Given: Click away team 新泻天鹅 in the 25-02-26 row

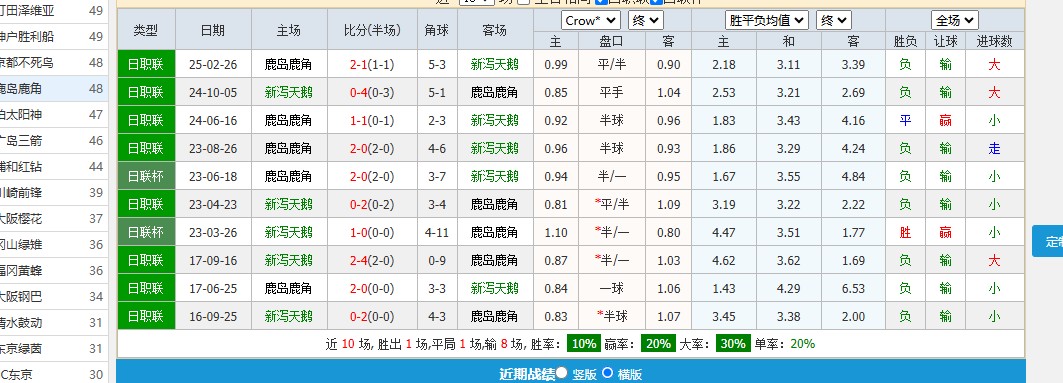Looking at the screenshot, I should 495,64.
